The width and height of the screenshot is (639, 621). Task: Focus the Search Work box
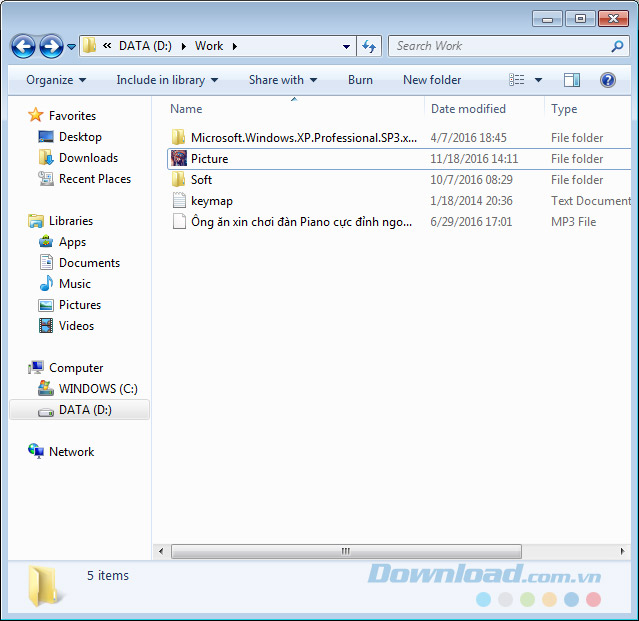[501, 46]
